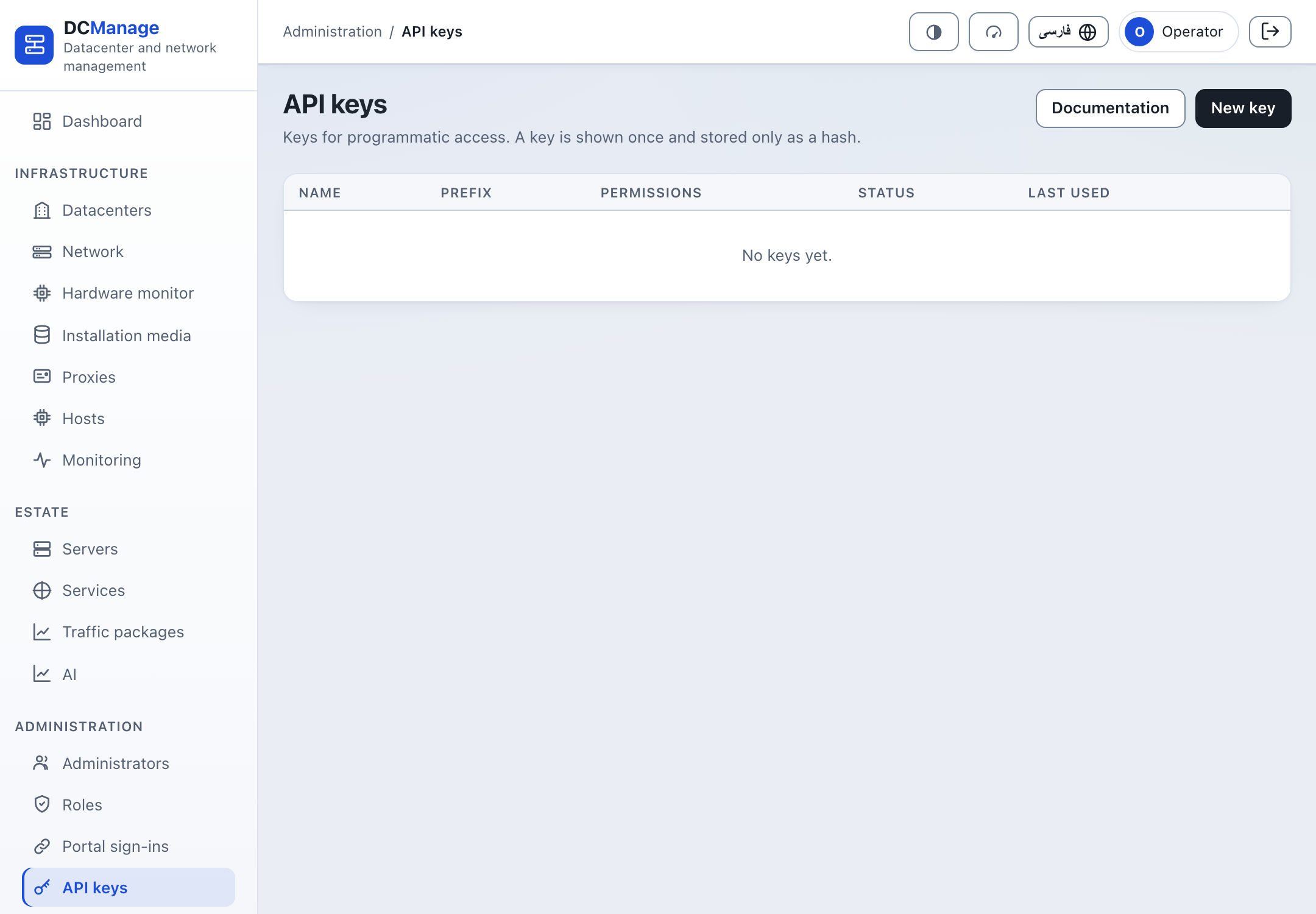Open Hardware monitor page
Viewport: 1316px width, 914px height.
tap(129, 293)
